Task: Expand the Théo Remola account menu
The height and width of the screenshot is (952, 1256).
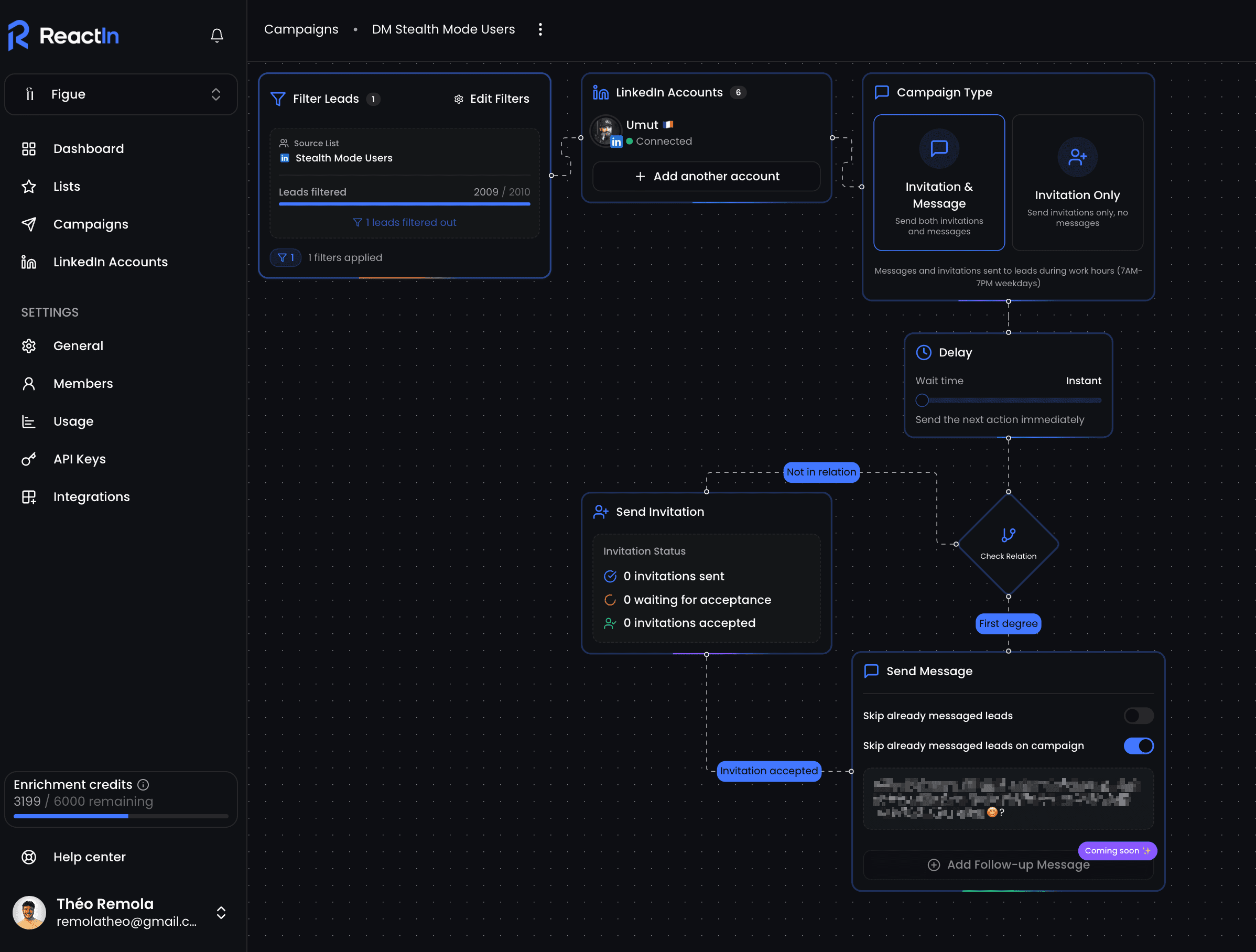Action: coord(221,912)
